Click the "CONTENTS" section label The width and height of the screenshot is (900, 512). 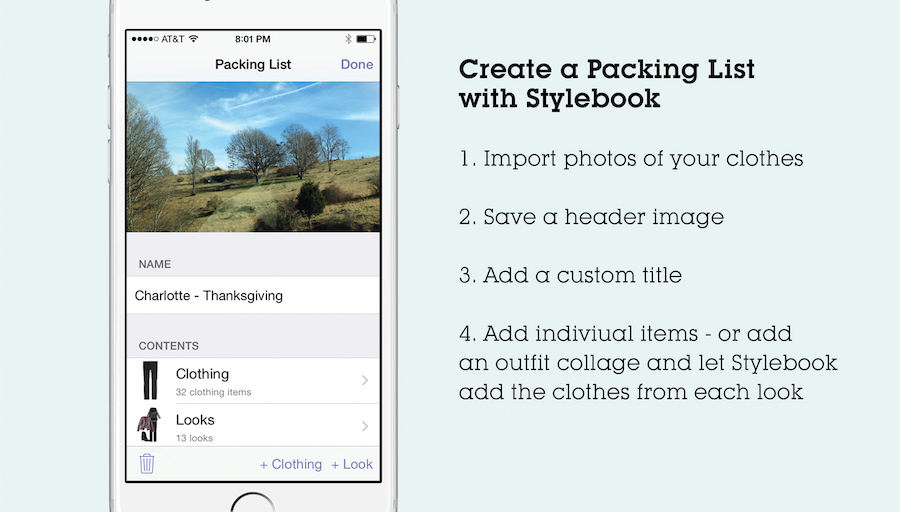(169, 346)
